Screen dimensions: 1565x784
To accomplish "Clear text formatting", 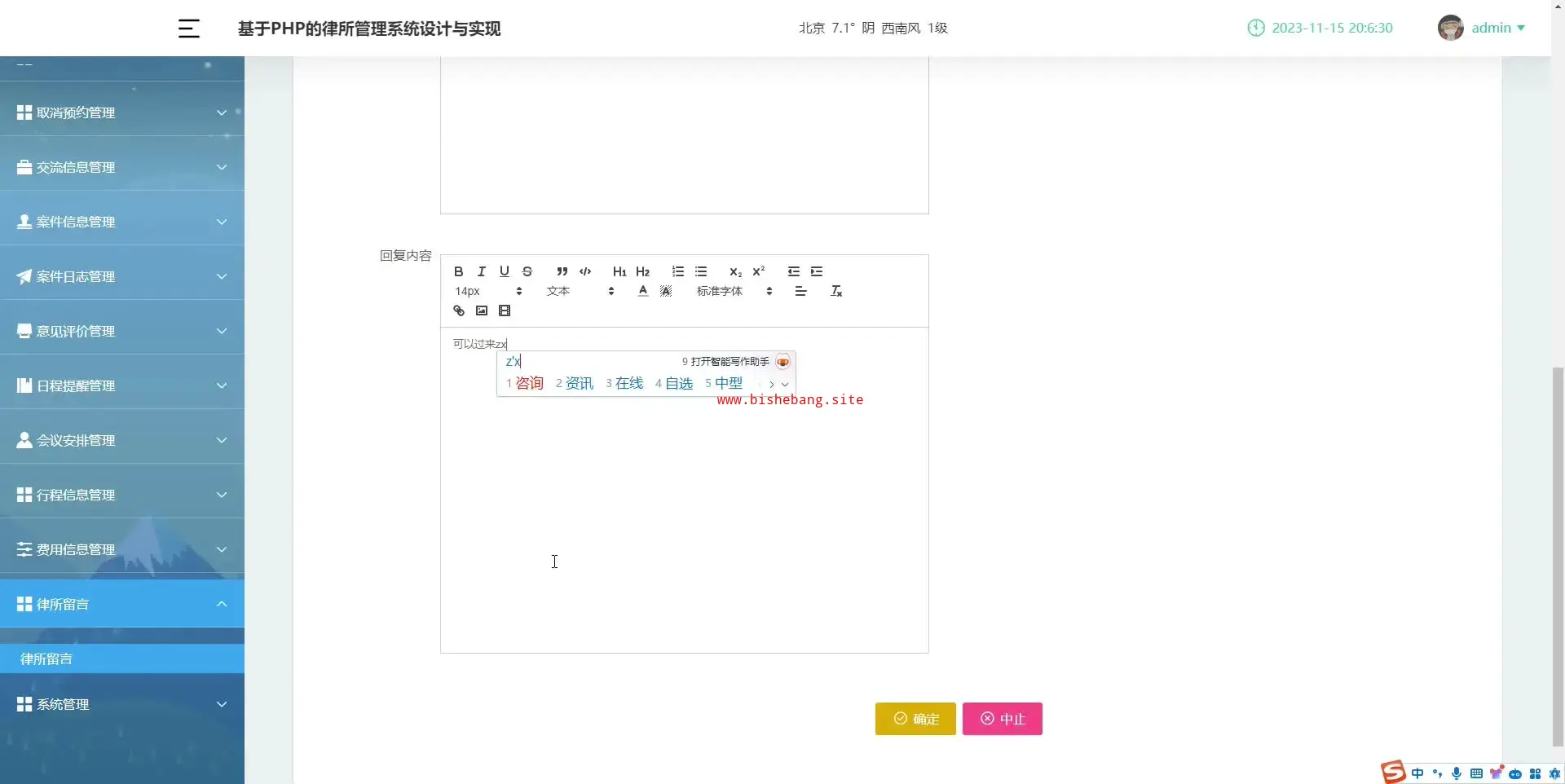I will [836, 291].
